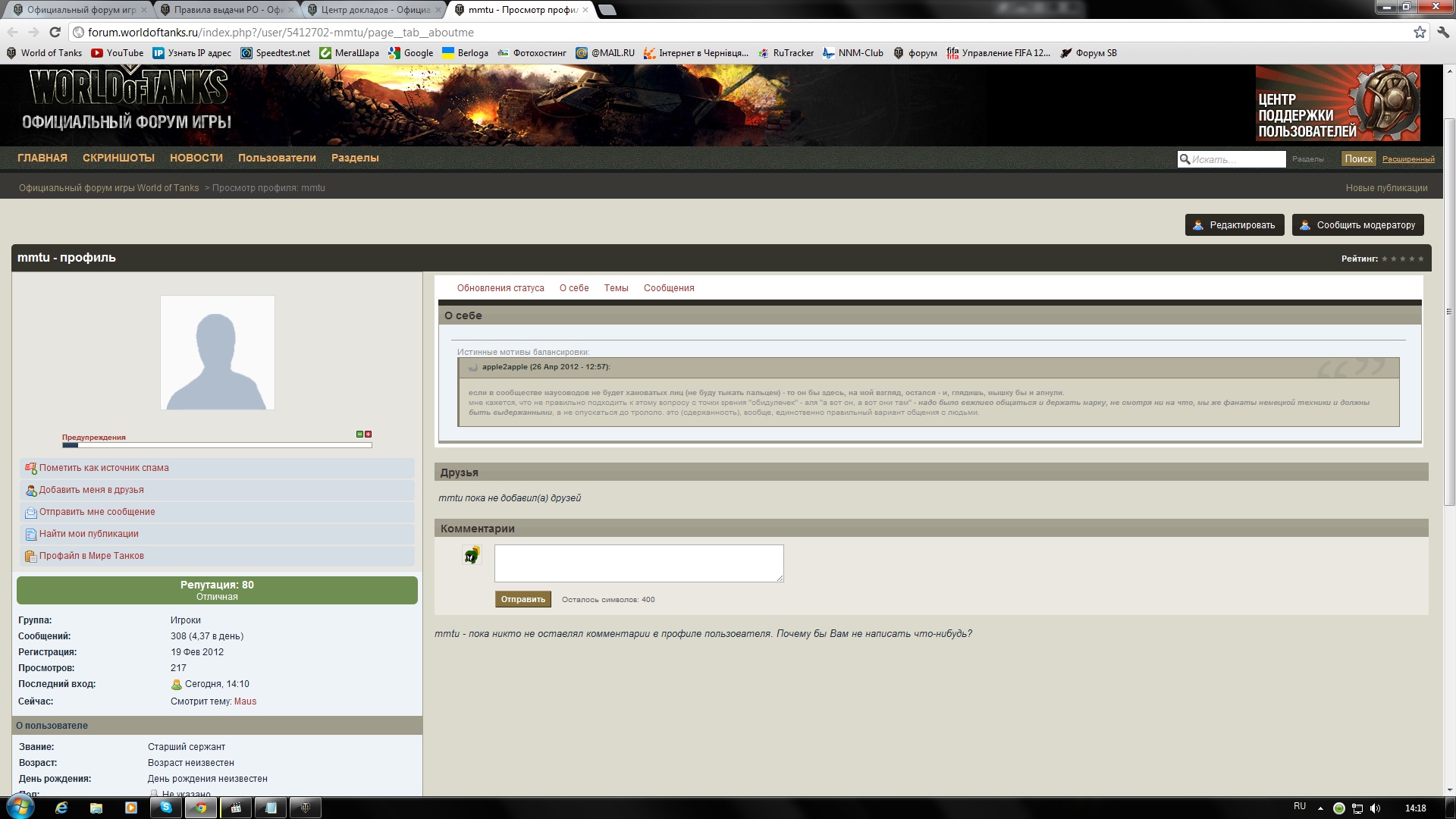Select the О себе profile tab
The height and width of the screenshot is (819, 1456).
[574, 288]
